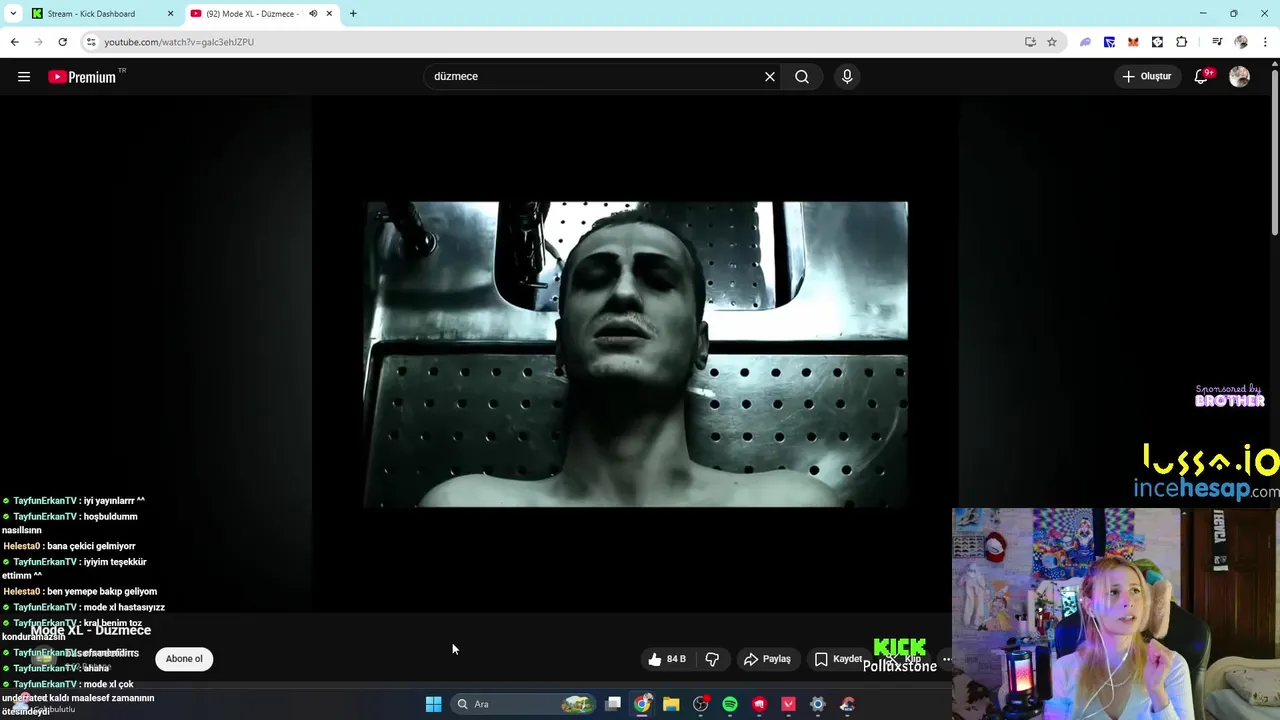Click the Paylaş share button
The height and width of the screenshot is (720, 1280).
[767, 659]
